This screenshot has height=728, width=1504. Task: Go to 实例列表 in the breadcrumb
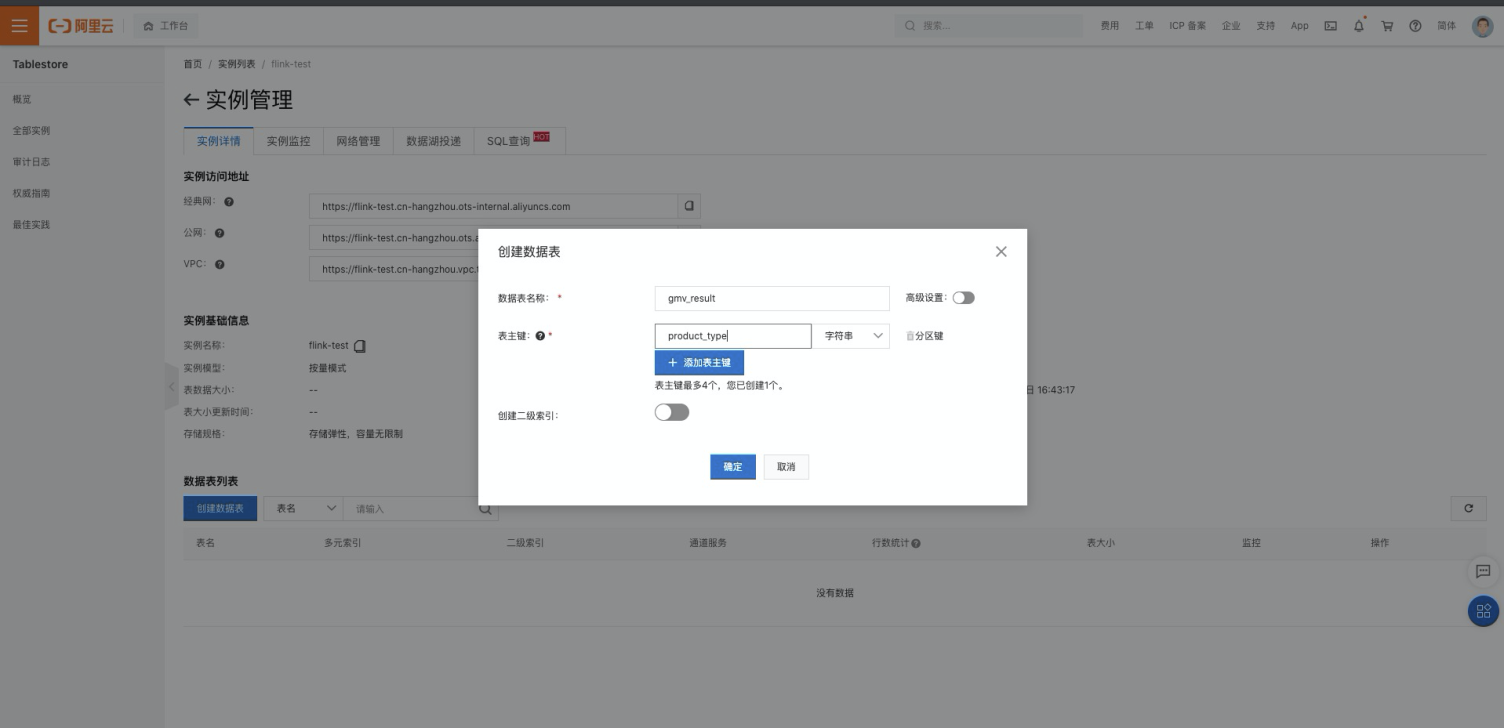click(x=237, y=64)
